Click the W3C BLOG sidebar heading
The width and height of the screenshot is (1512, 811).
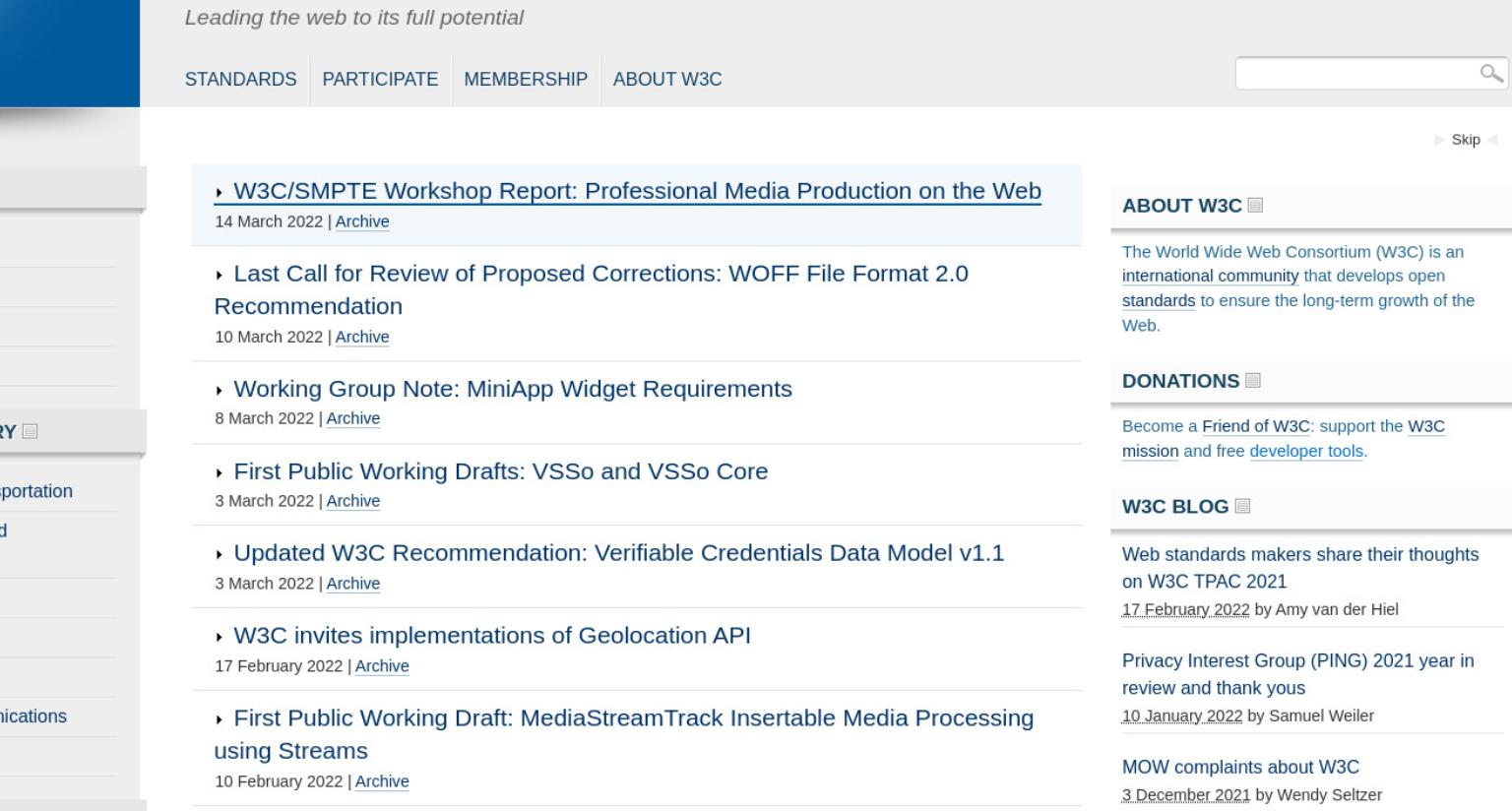1175,507
